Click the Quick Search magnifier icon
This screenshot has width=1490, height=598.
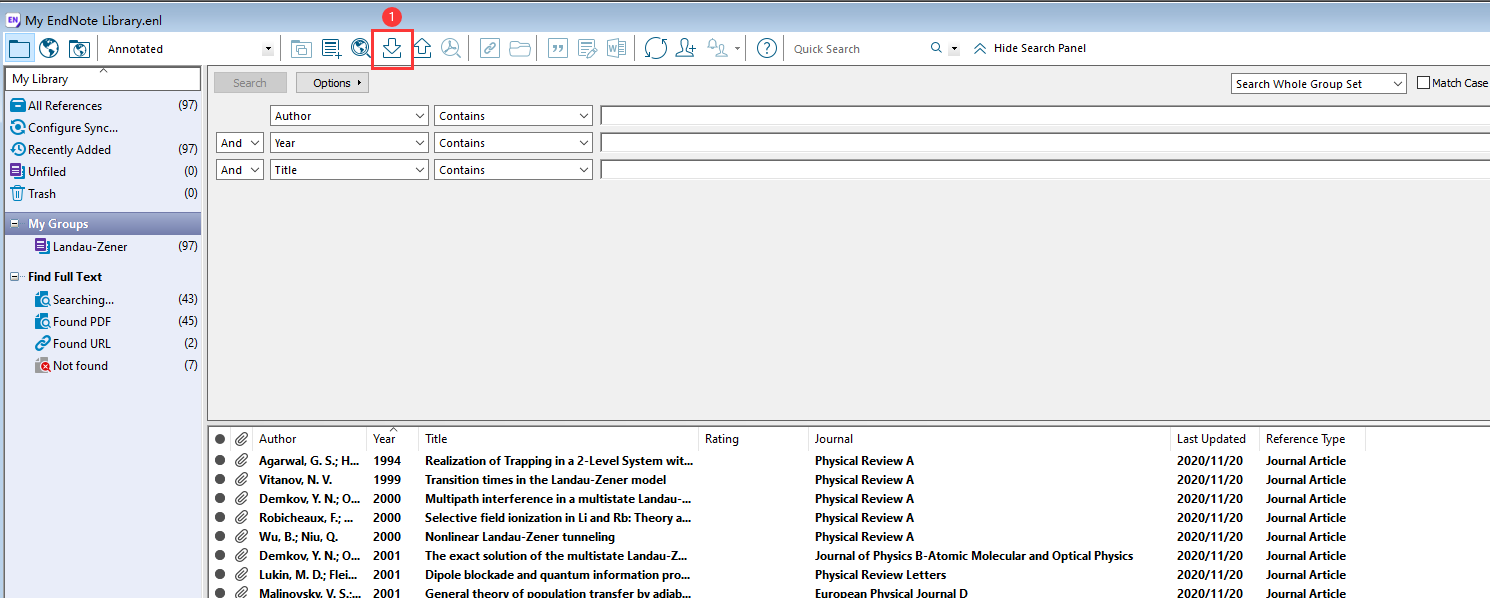click(936, 48)
